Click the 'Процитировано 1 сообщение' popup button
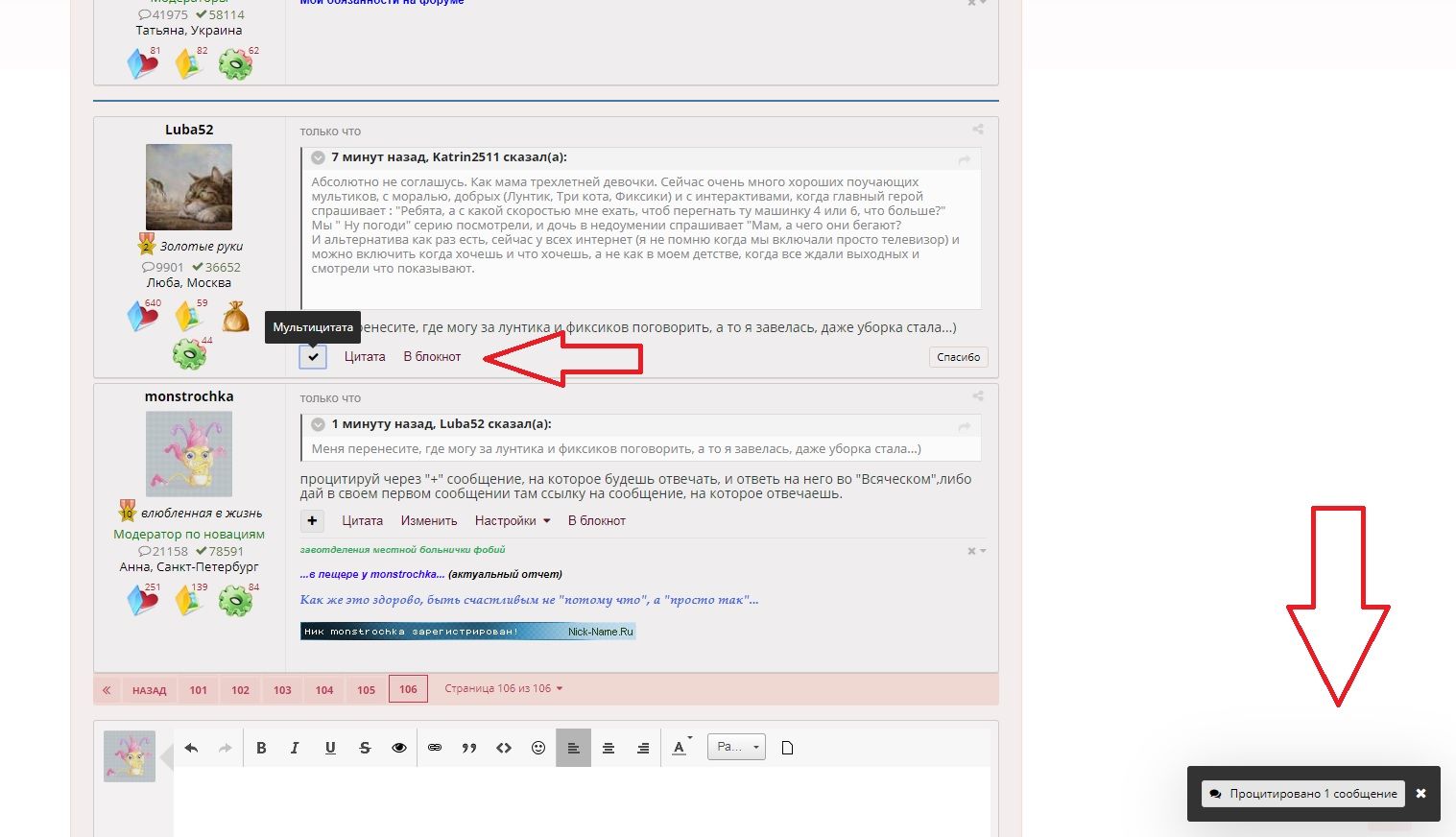The height and width of the screenshot is (837, 1456). pyautogui.click(x=1302, y=794)
